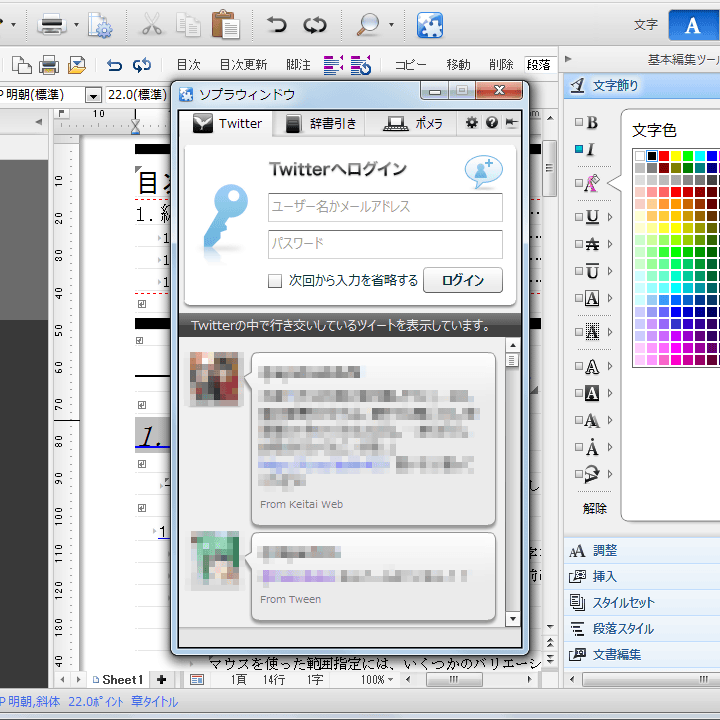Toggle the strikethrough A checkbox
Image resolution: width=720 pixels, height=720 pixels.
click(x=579, y=244)
